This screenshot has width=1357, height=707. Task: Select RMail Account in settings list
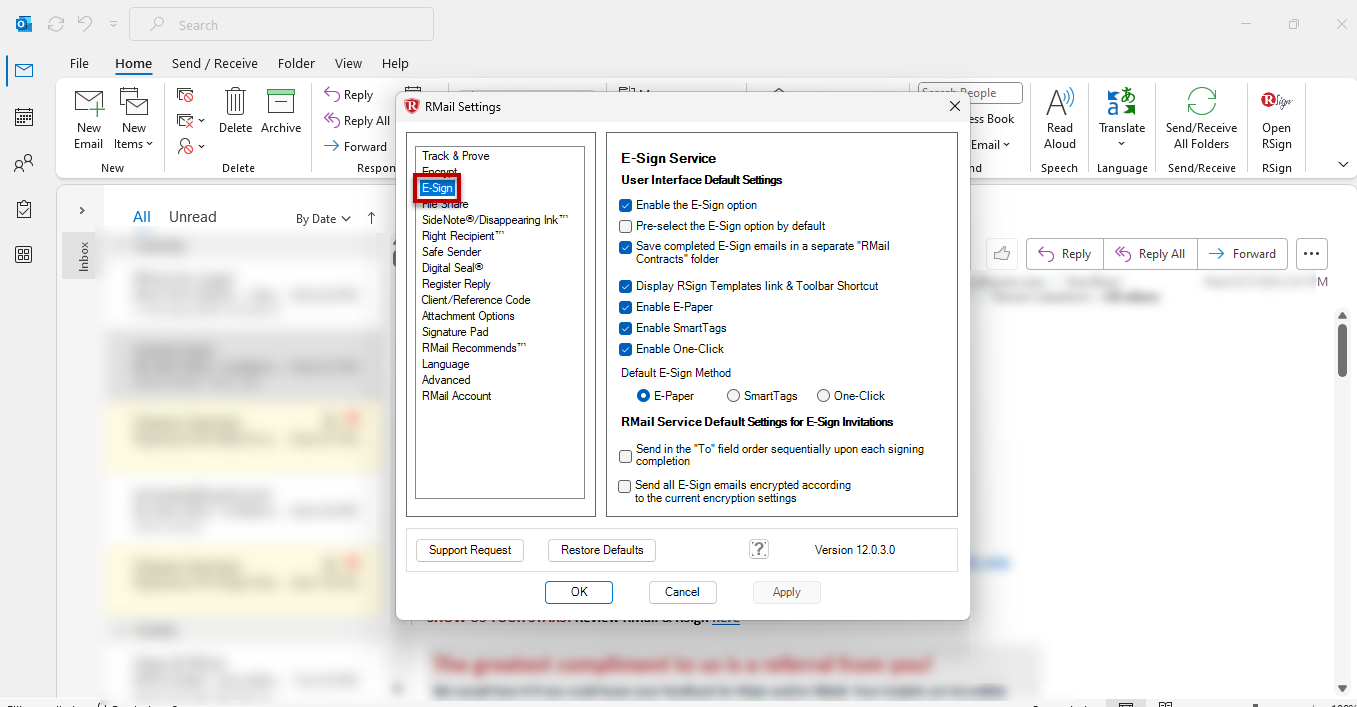coord(457,396)
